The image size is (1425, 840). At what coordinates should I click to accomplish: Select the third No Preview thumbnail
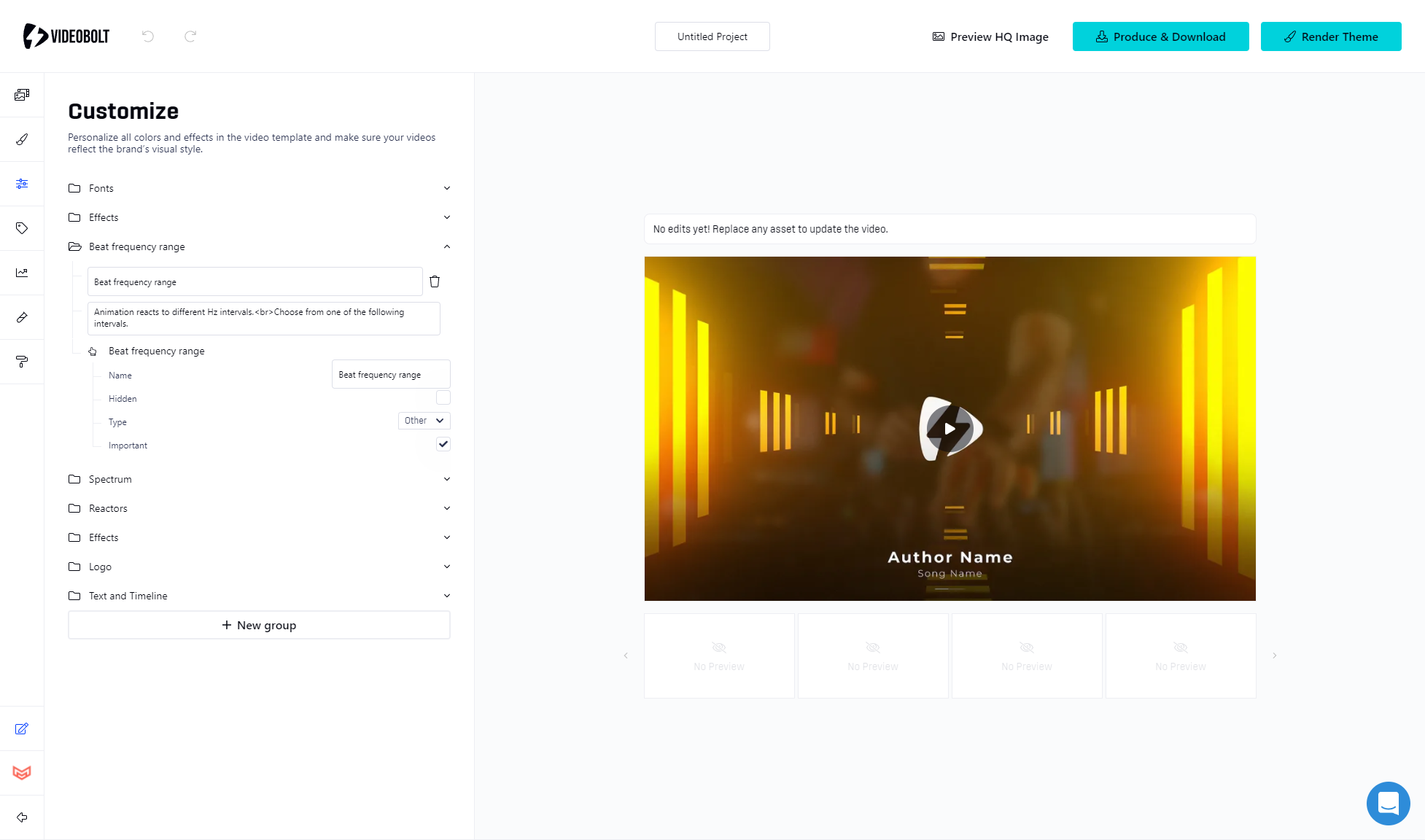coord(1027,656)
